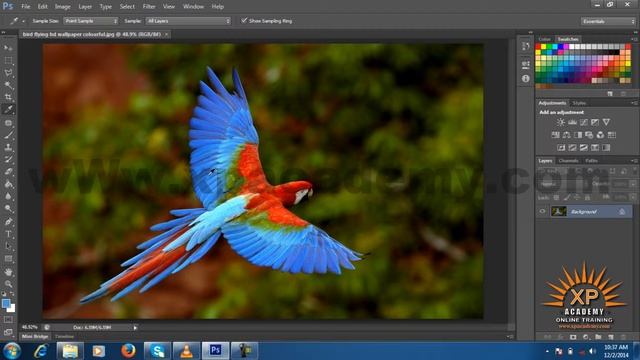This screenshot has height=360, width=640.
Task: Select the Rectangular Marquee tool
Action: coord(8,60)
